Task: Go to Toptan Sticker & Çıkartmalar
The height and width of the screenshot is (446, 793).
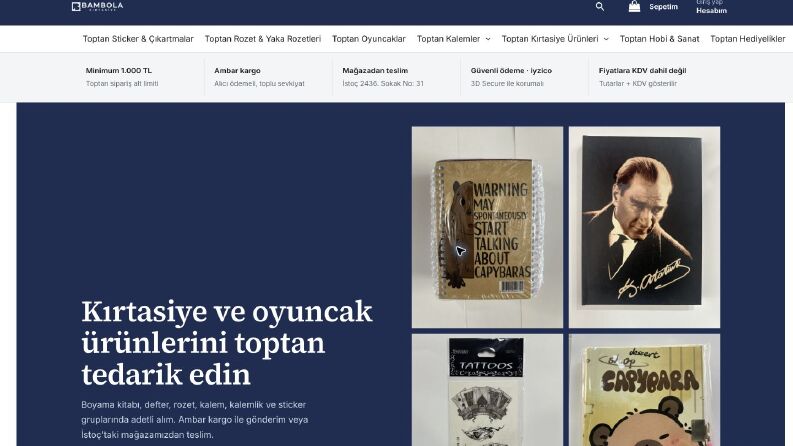Action: [x=138, y=39]
